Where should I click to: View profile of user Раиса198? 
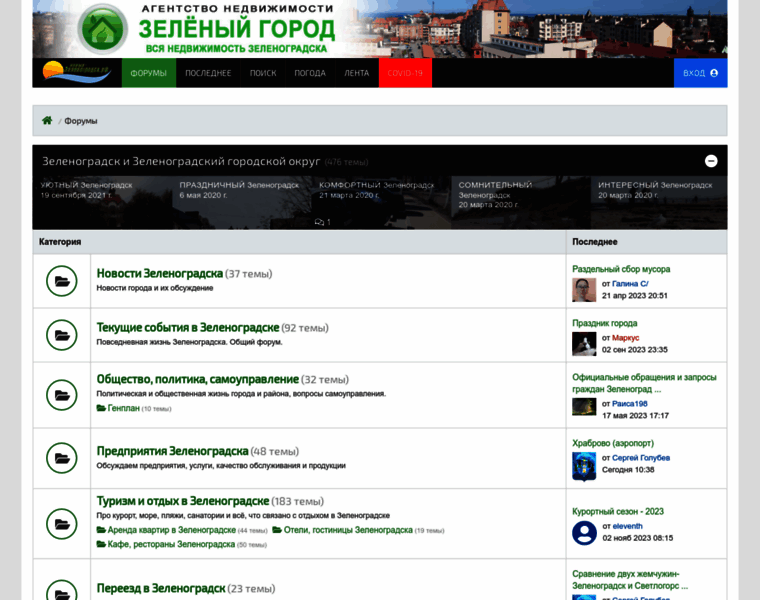tap(630, 404)
